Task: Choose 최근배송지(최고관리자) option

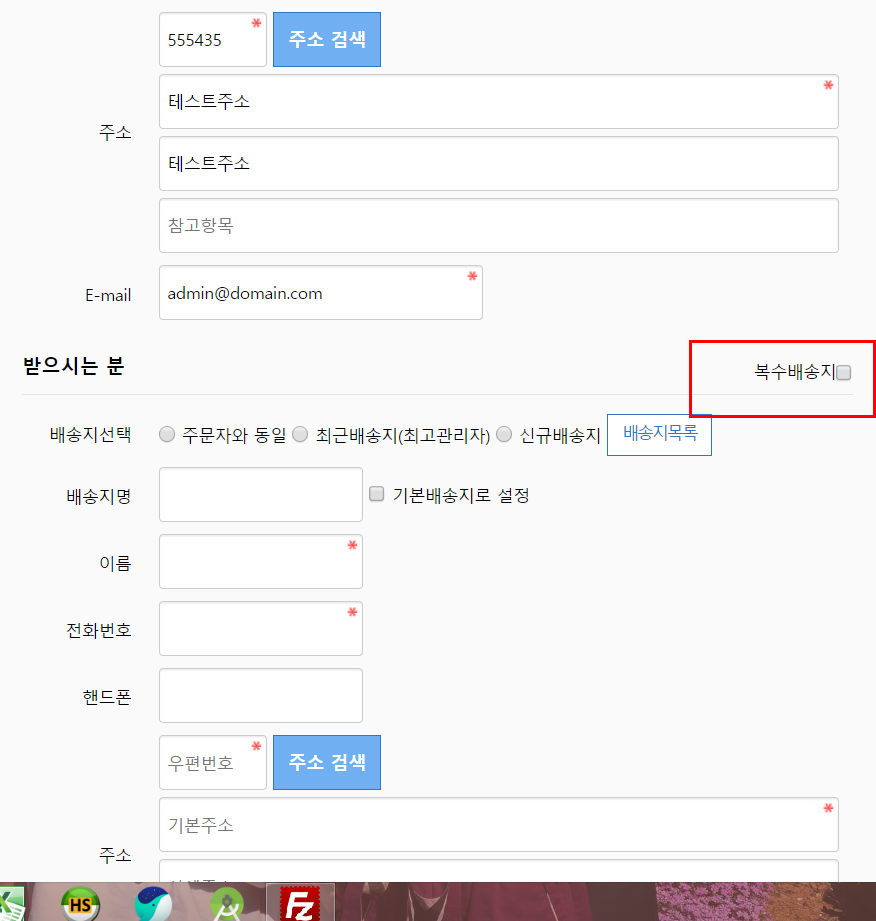Action: coord(300,433)
